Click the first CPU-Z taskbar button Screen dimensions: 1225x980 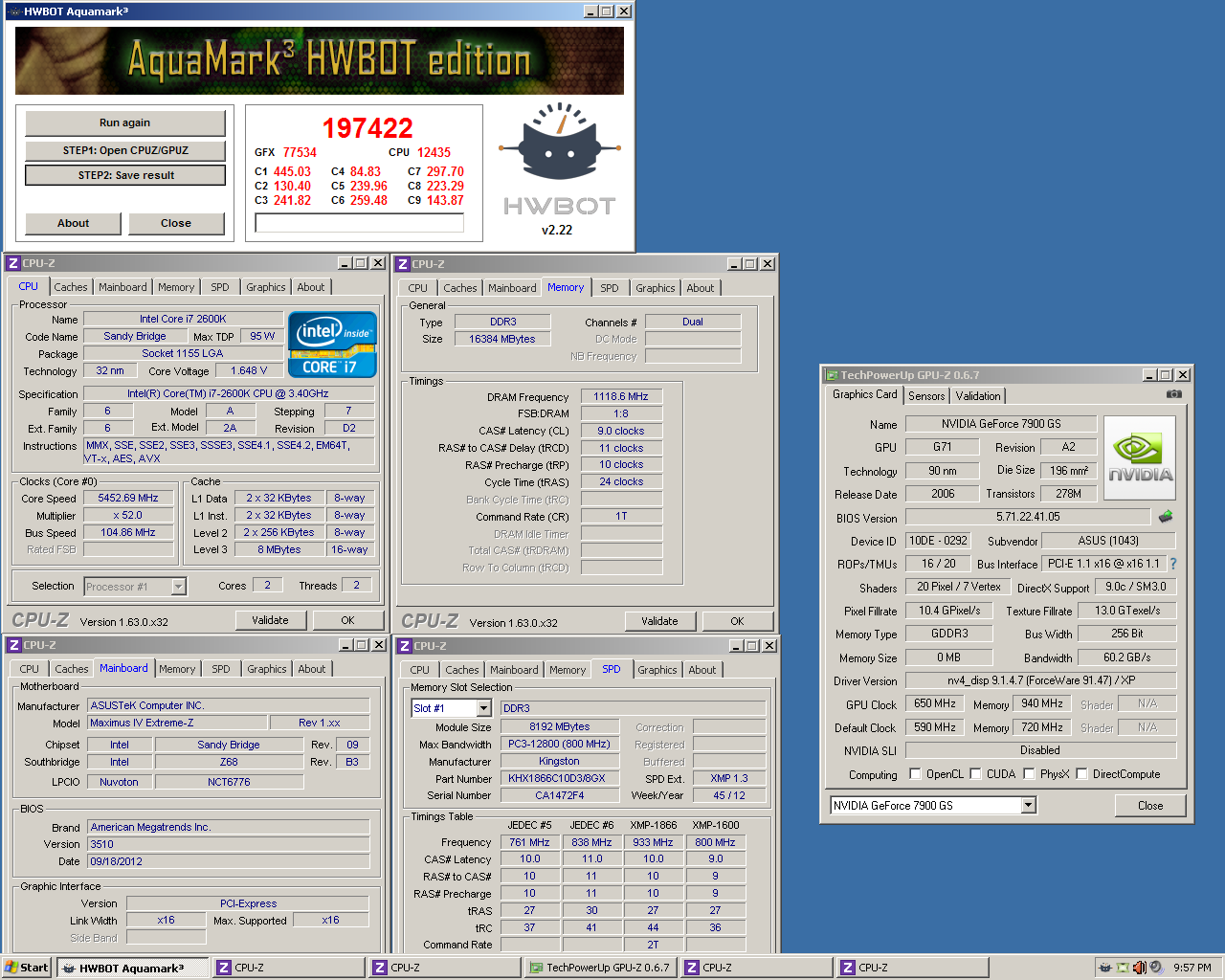pyautogui.click(x=289, y=968)
